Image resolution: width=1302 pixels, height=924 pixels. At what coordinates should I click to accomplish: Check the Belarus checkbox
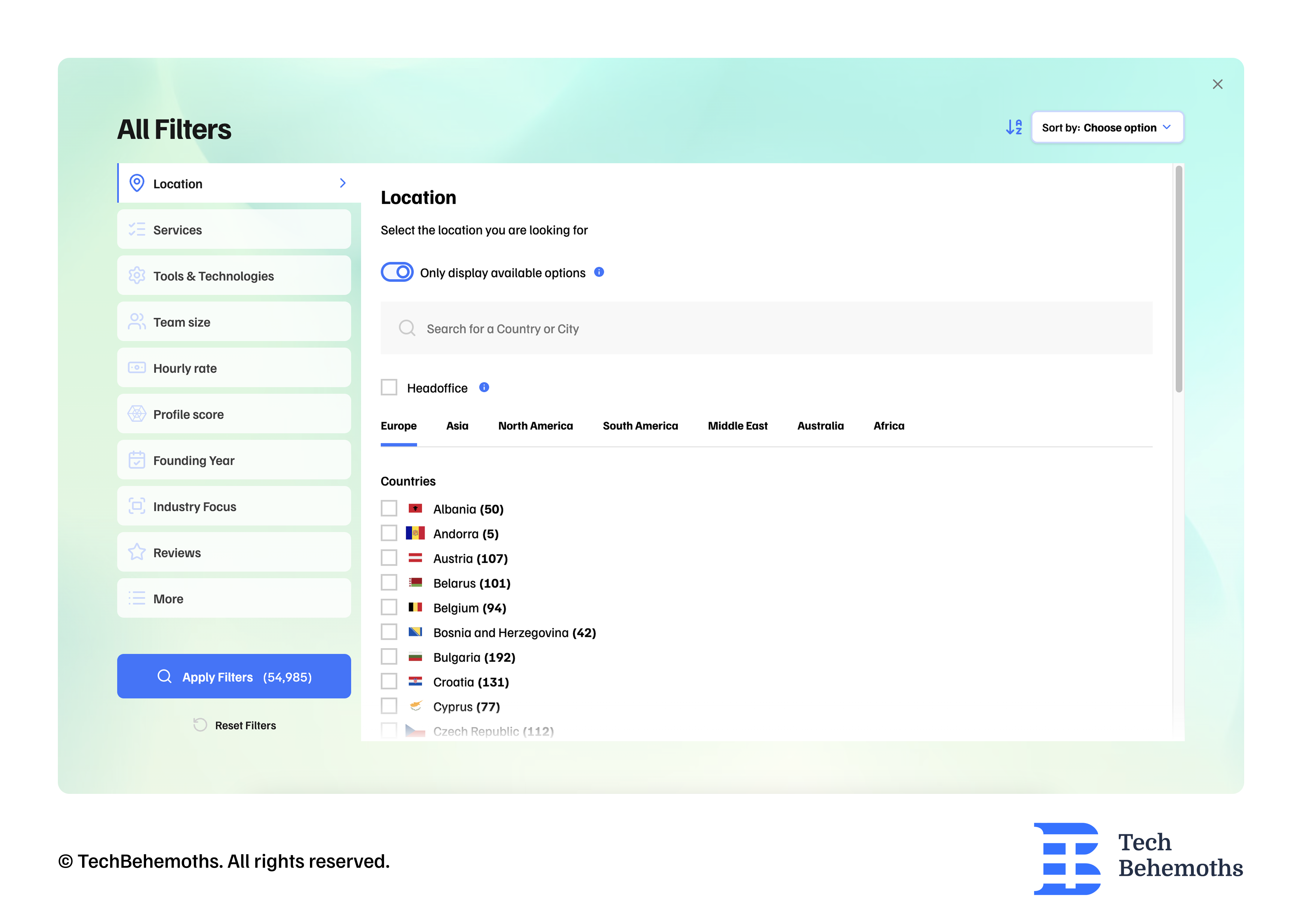[x=389, y=582]
